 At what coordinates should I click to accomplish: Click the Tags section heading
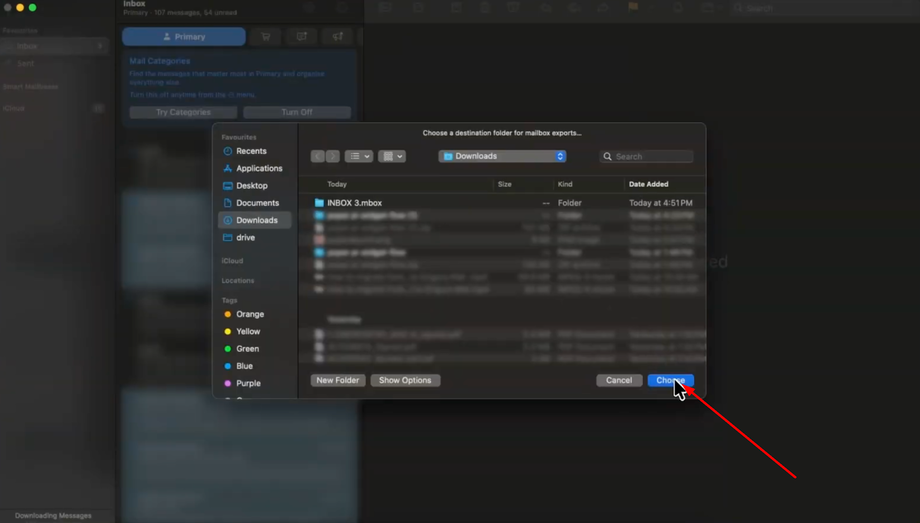point(229,301)
